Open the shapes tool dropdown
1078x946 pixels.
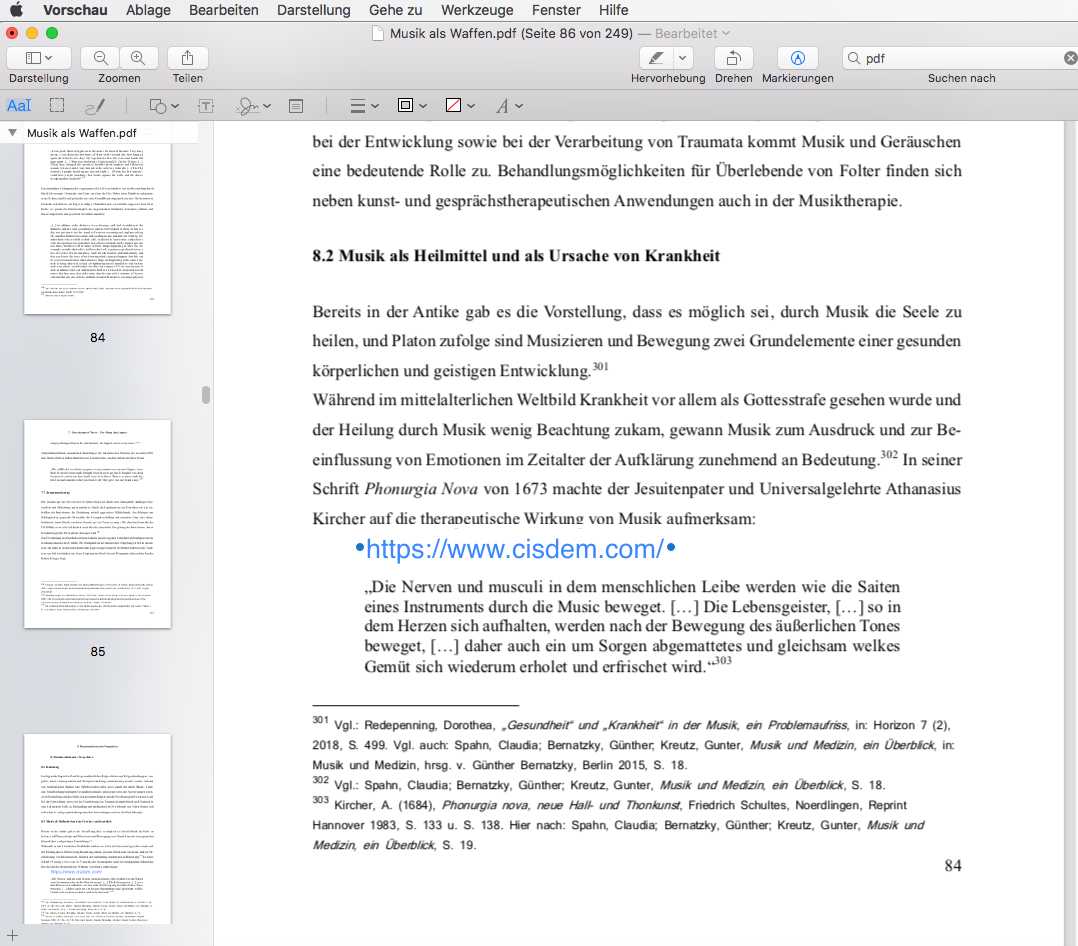tap(164, 106)
